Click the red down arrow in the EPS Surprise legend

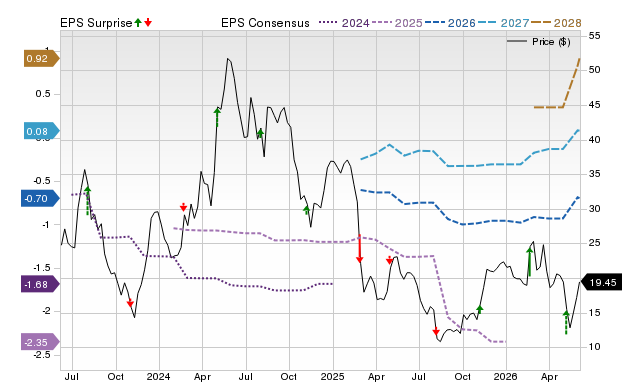click(148, 22)
